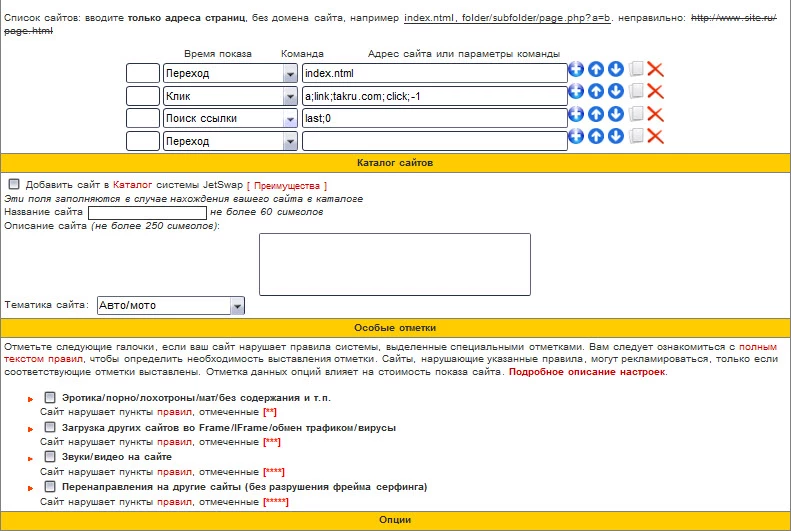The width and height of the screenshot is (791, 531).
Task: Move the last Переход row up
Action: [x=596, y=136]
